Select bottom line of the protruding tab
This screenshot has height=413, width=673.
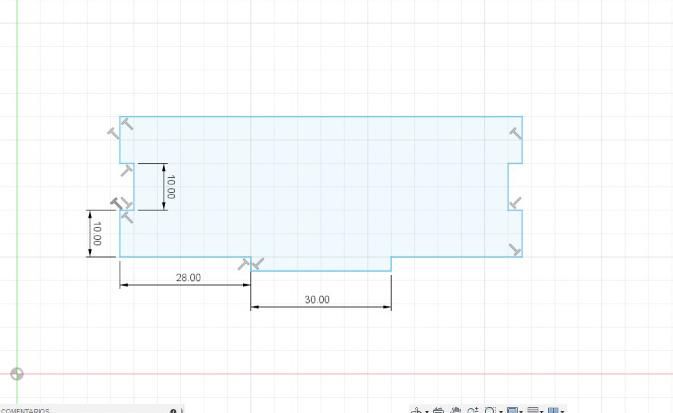(x=321, y=271)
